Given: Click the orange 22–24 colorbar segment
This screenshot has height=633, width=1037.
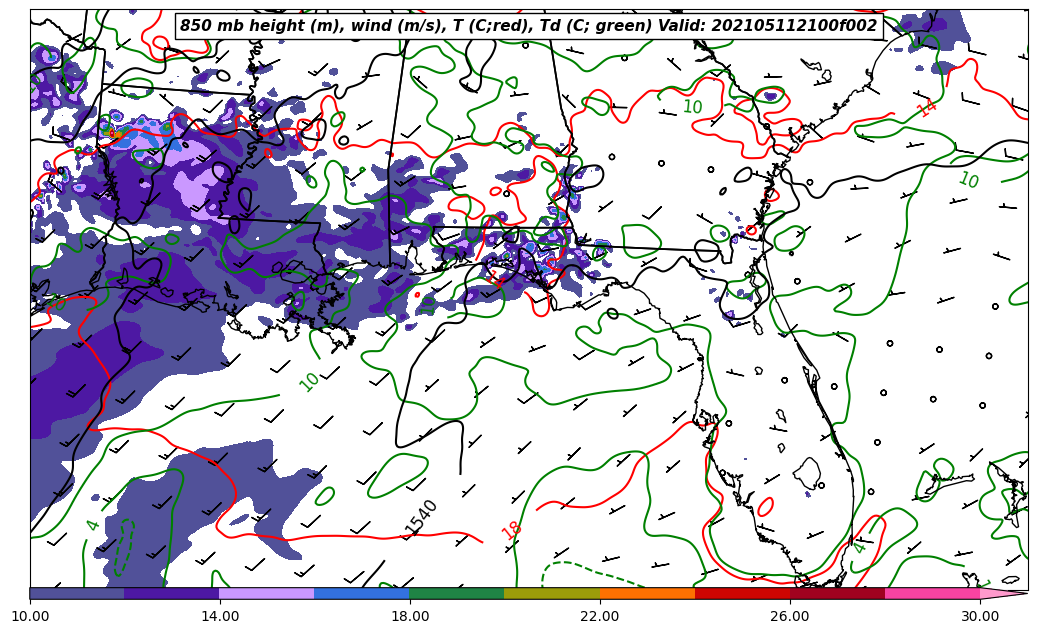Looking at the screenshot, I should 647,593.
